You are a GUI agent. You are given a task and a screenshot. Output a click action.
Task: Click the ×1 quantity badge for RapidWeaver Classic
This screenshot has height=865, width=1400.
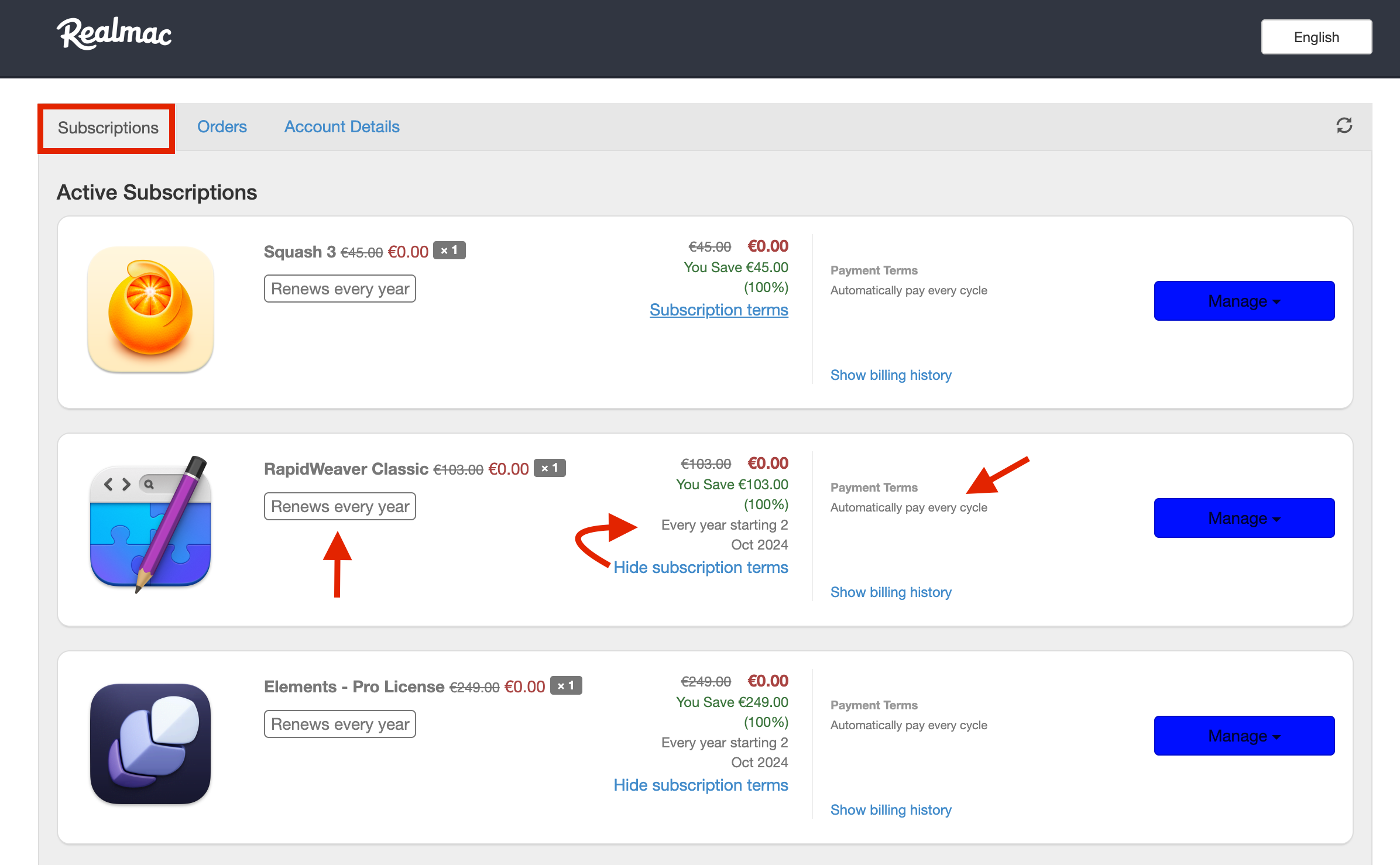coord(550,468)
